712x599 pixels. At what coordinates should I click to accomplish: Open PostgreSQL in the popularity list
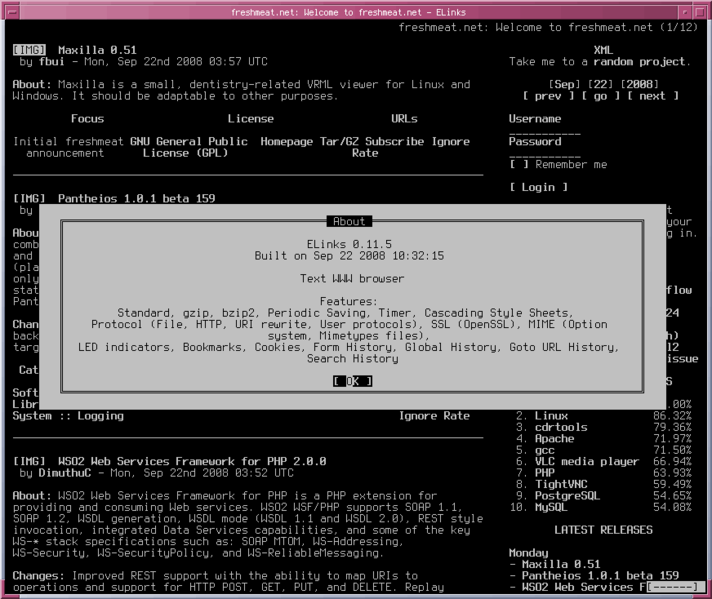(x=567, y=495)
